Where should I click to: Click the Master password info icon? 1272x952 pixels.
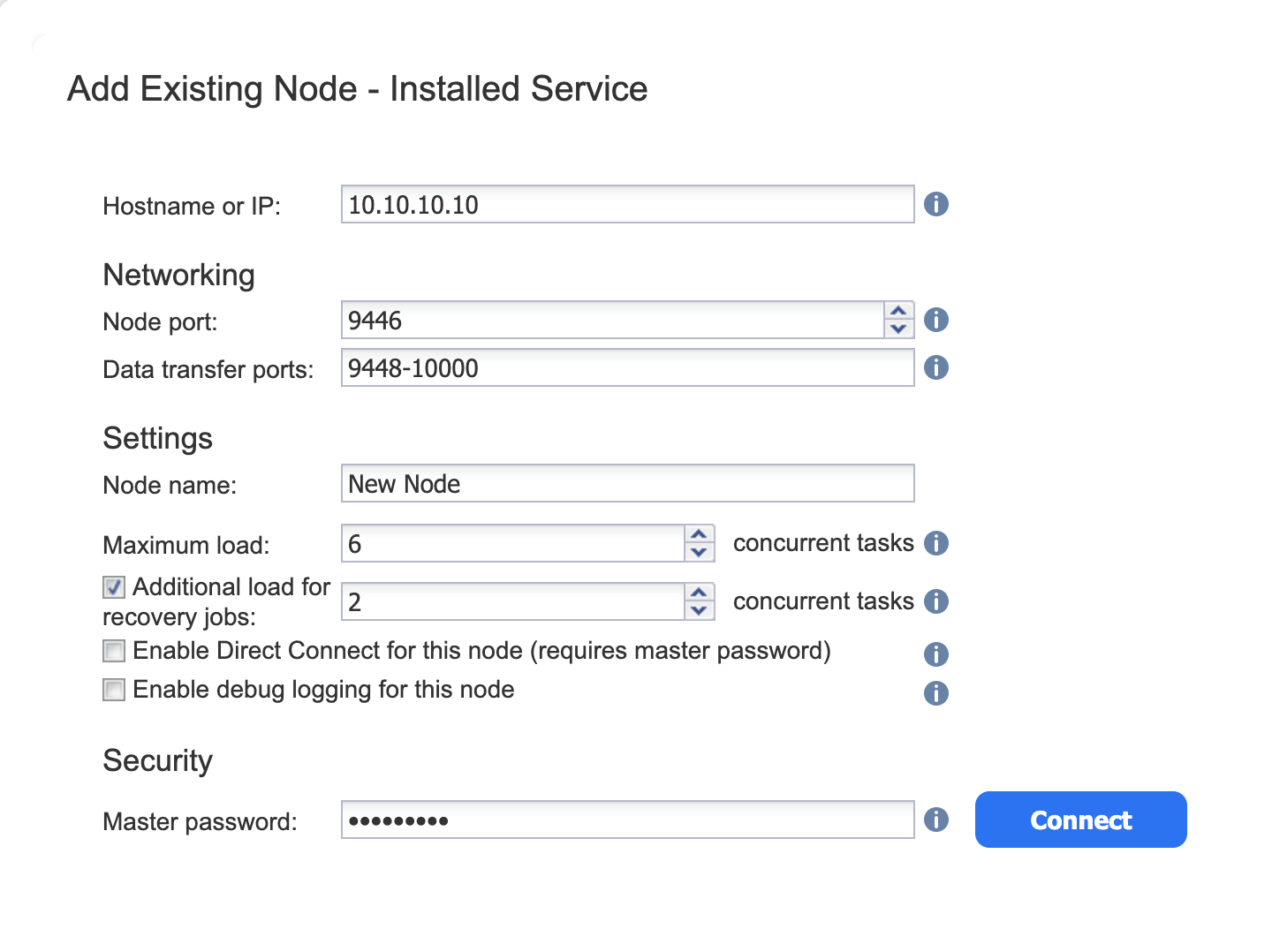pyautogui.click(x=935, y=820)
